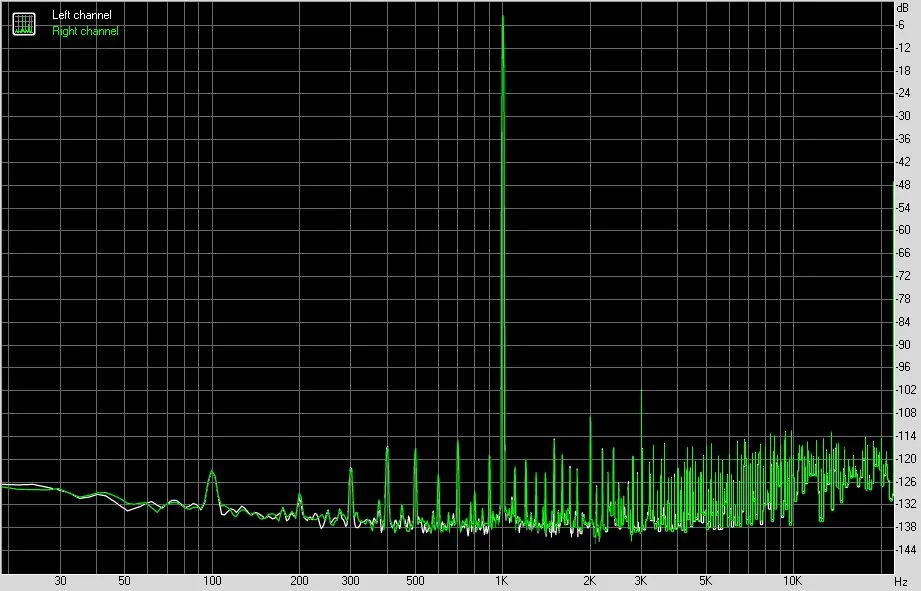
Task: Click the 2K frequency axis label
Action: coord(590,581)
